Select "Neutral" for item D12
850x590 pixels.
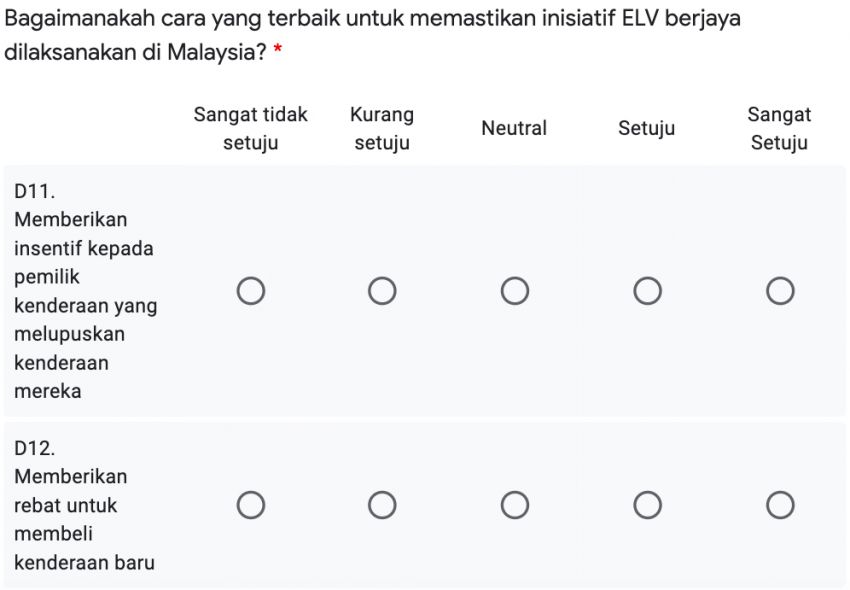click(515, 505)
